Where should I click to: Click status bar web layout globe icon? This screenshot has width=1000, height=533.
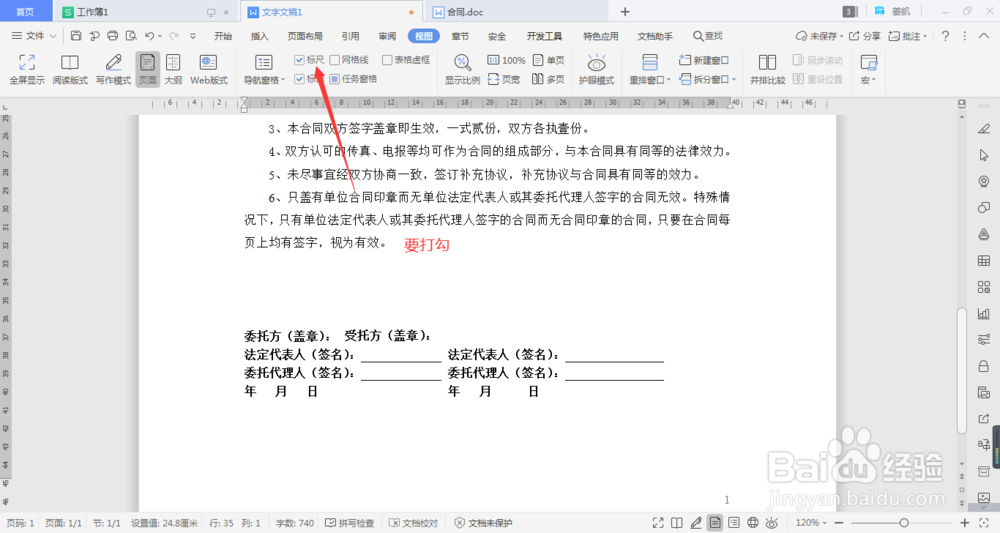tap(753, 523)
